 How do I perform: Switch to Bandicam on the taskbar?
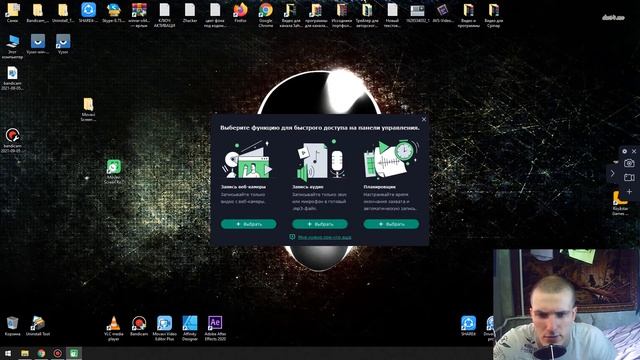[58, 353]
